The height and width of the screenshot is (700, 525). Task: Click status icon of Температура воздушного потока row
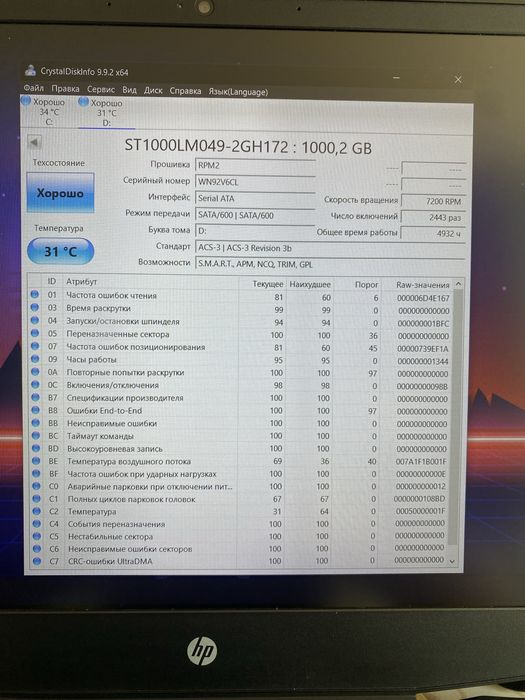click(x=36, y=460)
